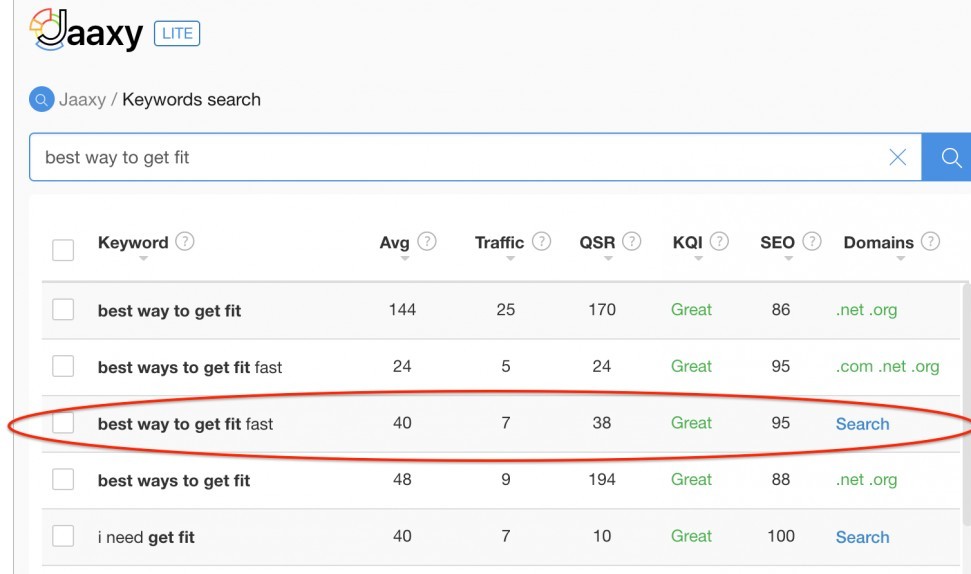Sort by the SEO column arrow
This screenshot has height=574, width=971.
tap(788, 258)
